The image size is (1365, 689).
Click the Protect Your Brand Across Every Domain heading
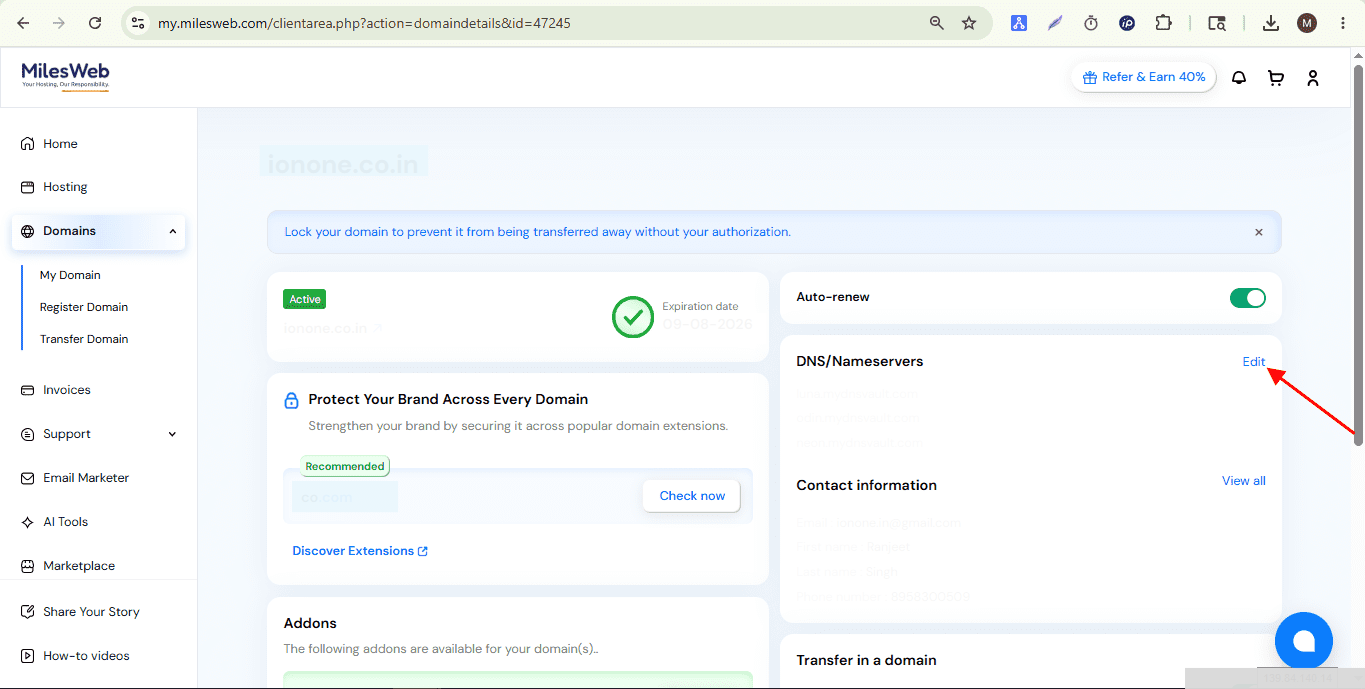(448, 399)
